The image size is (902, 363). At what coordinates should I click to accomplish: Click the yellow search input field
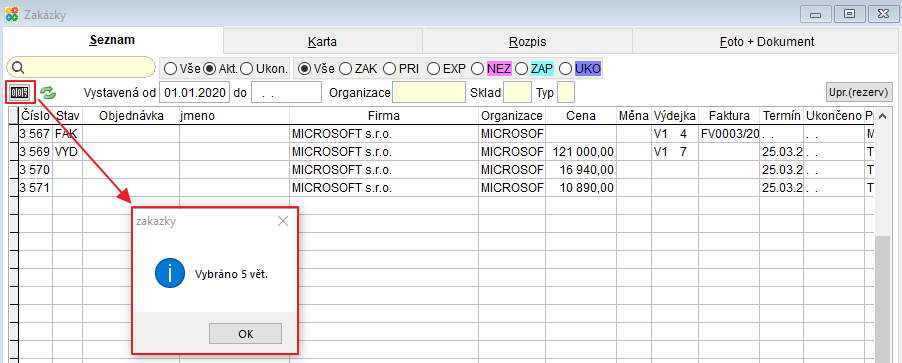[x=81, y=67]
